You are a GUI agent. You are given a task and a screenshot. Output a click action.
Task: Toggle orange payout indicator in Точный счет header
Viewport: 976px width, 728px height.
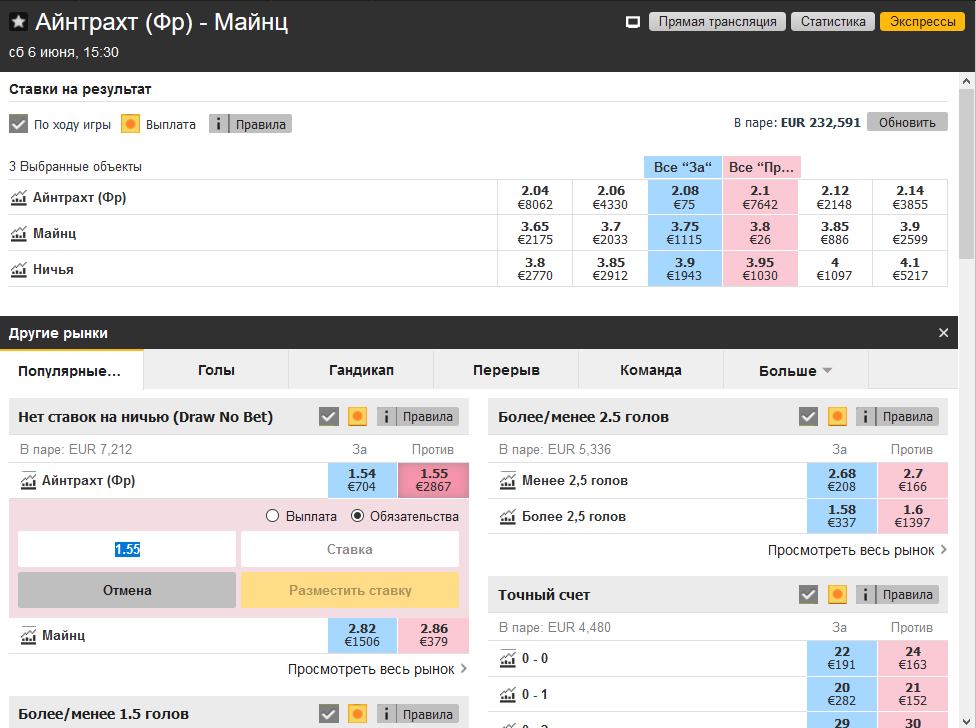coord(837,595)
